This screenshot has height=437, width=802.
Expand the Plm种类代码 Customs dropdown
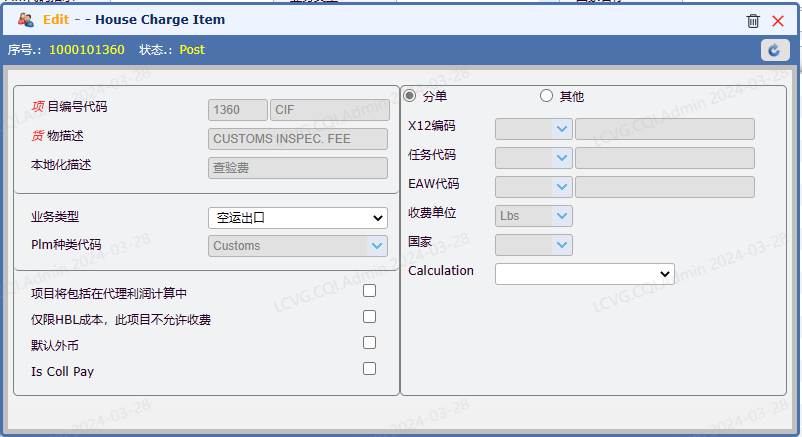tap(376, 246)
